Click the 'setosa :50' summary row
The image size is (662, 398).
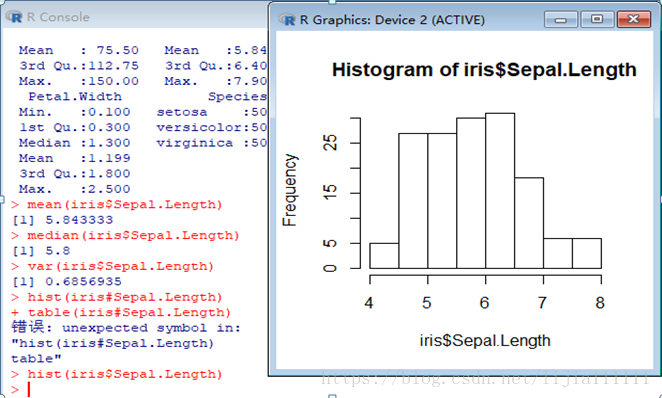212,112
